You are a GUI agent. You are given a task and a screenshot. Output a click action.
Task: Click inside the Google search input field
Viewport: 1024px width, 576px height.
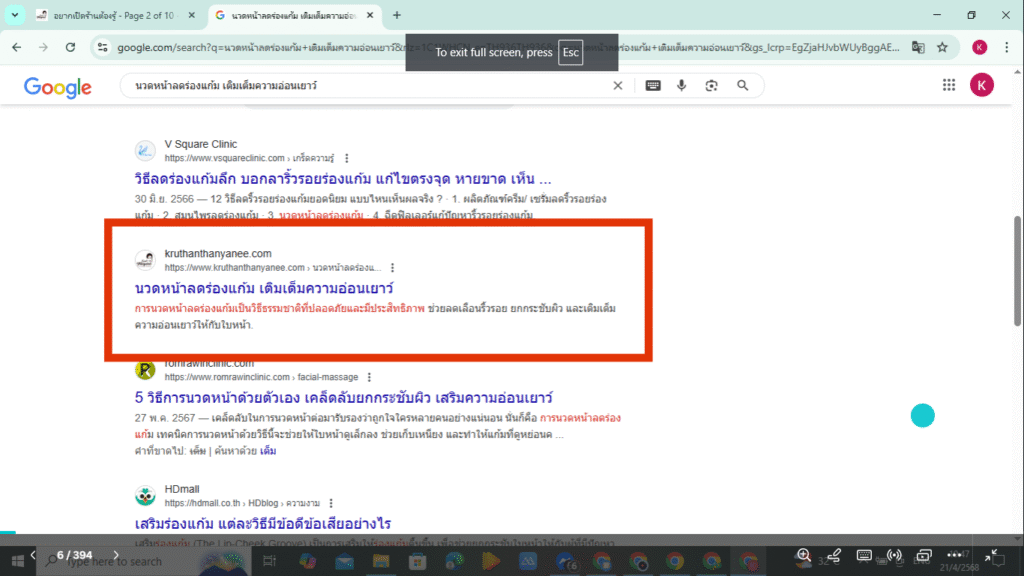(x=350, y=85)
